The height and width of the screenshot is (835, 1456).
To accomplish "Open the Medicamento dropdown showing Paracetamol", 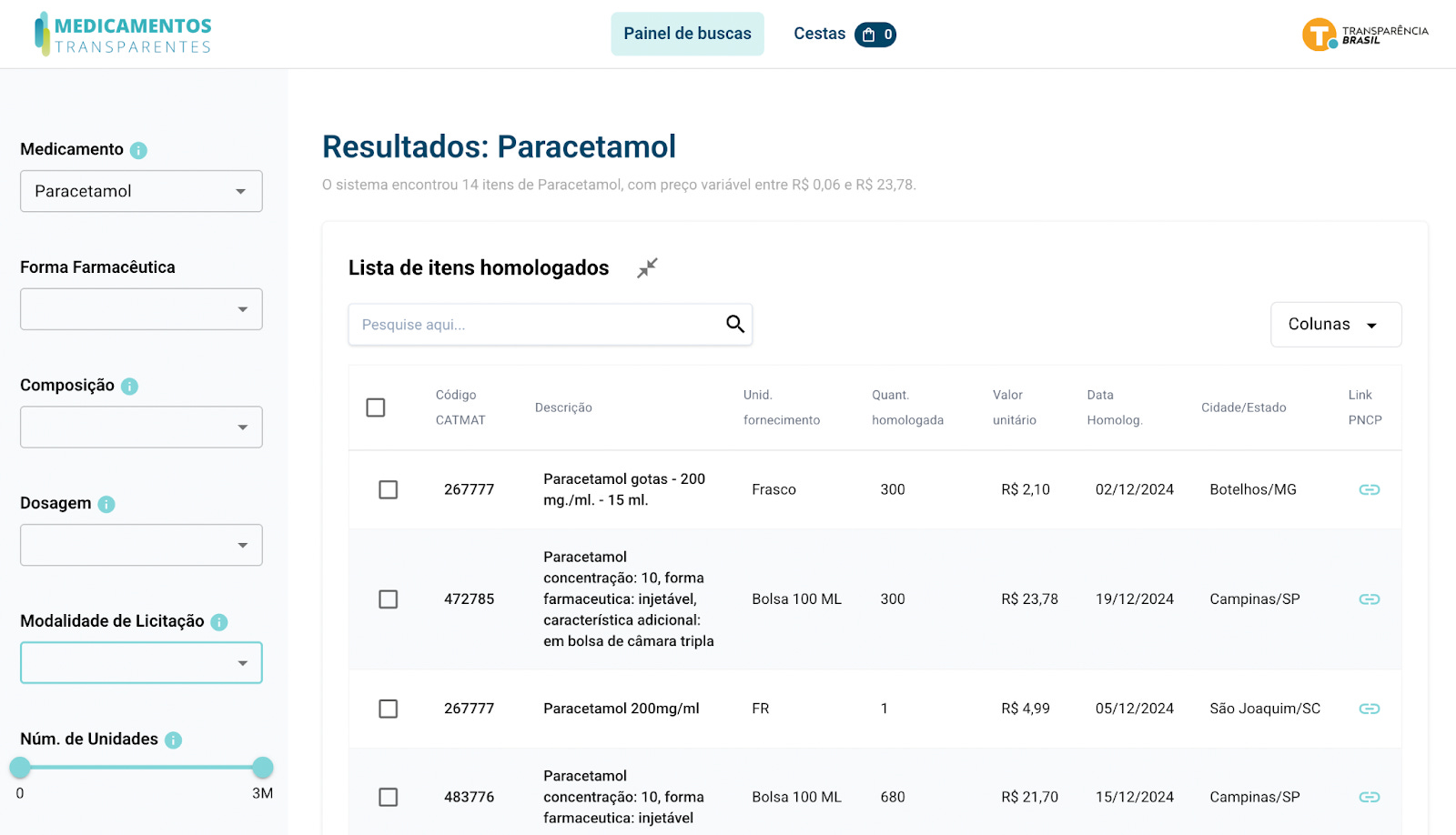I will point(141,191).
